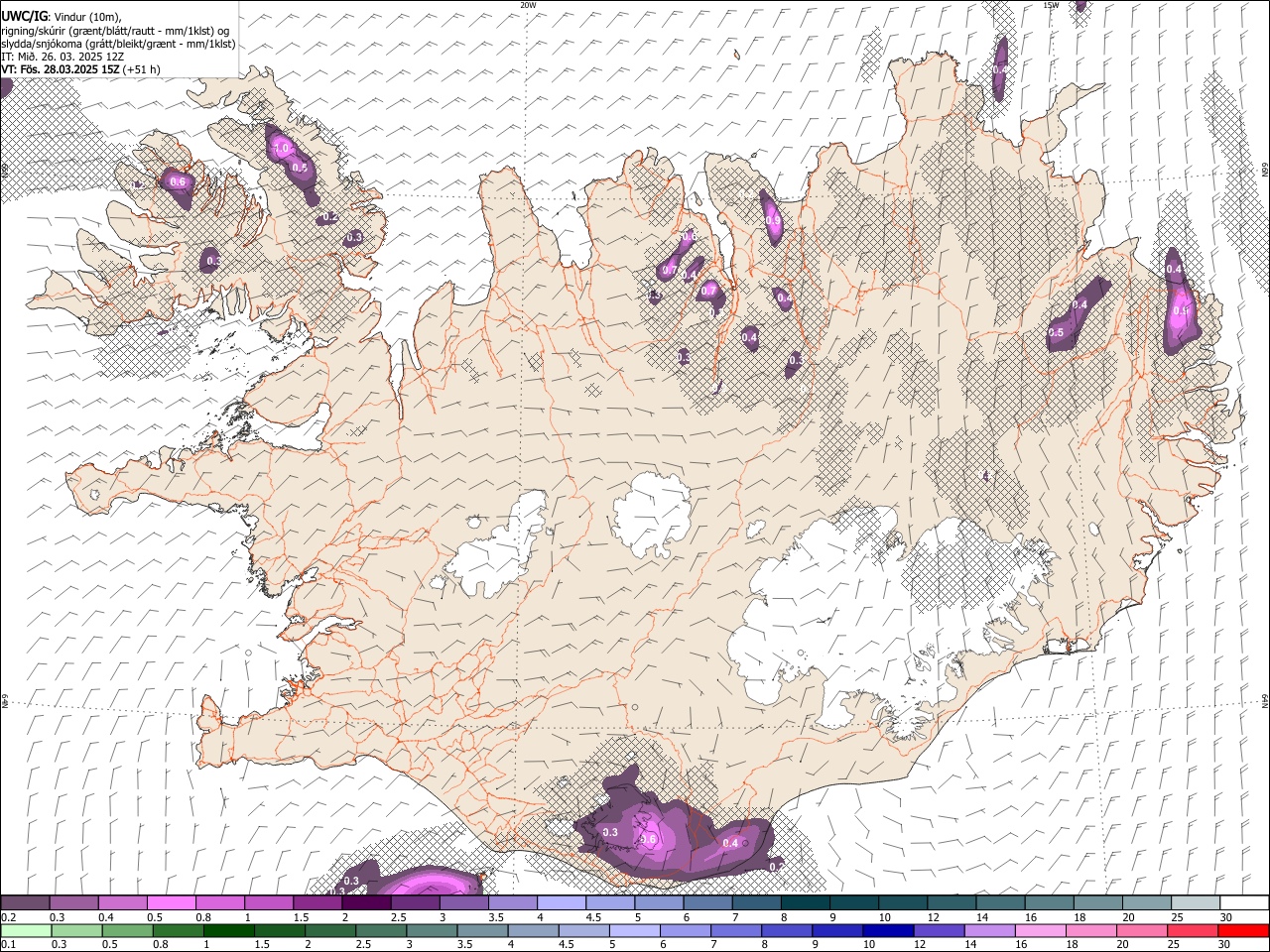
Task: Pick the violet 12–14 swatch, bottom row
Action: [937, 931]
